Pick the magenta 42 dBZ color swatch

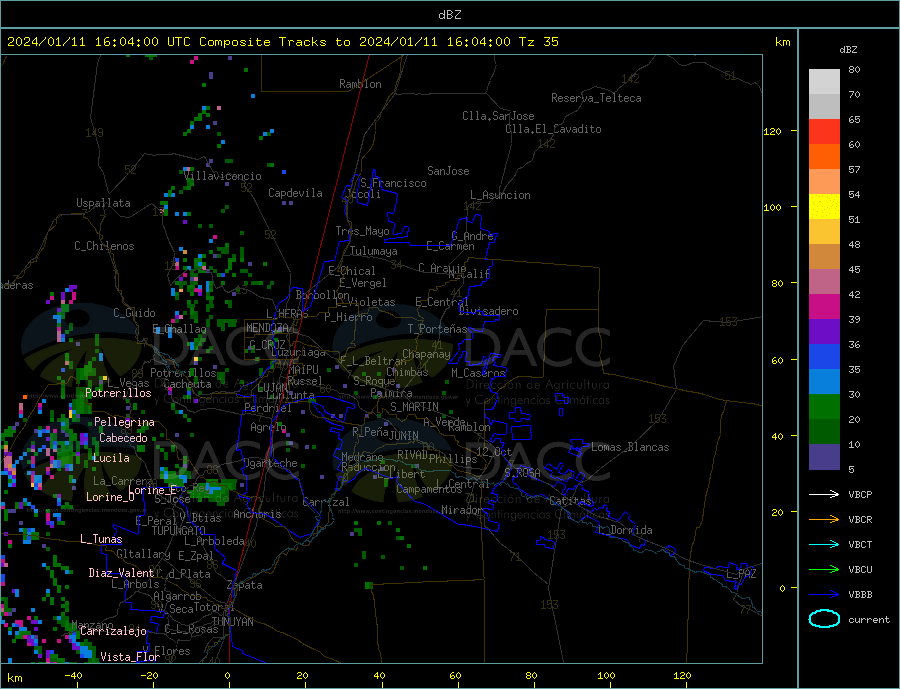pyautogui.click(x=824, y=307)
